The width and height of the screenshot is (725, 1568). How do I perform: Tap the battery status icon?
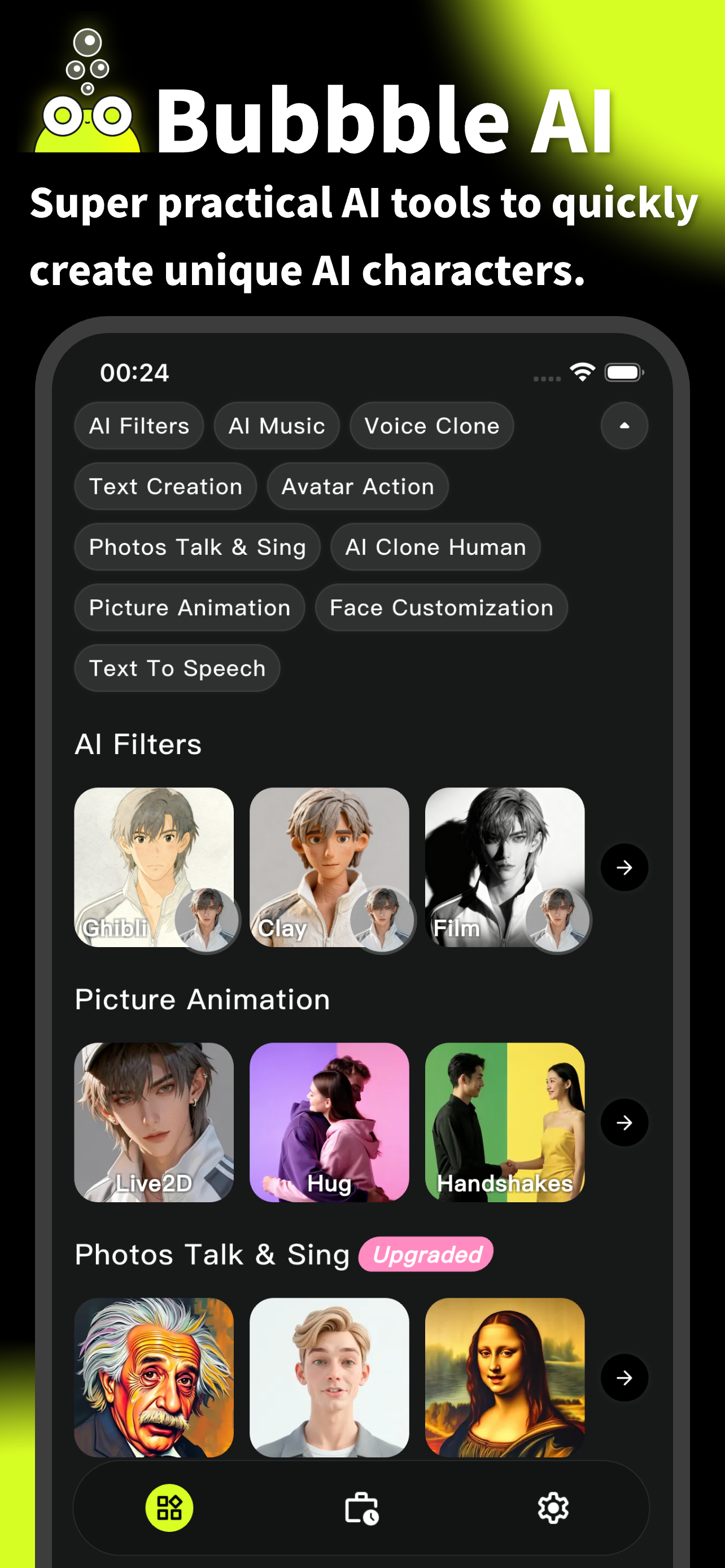[x=624, y=373]
